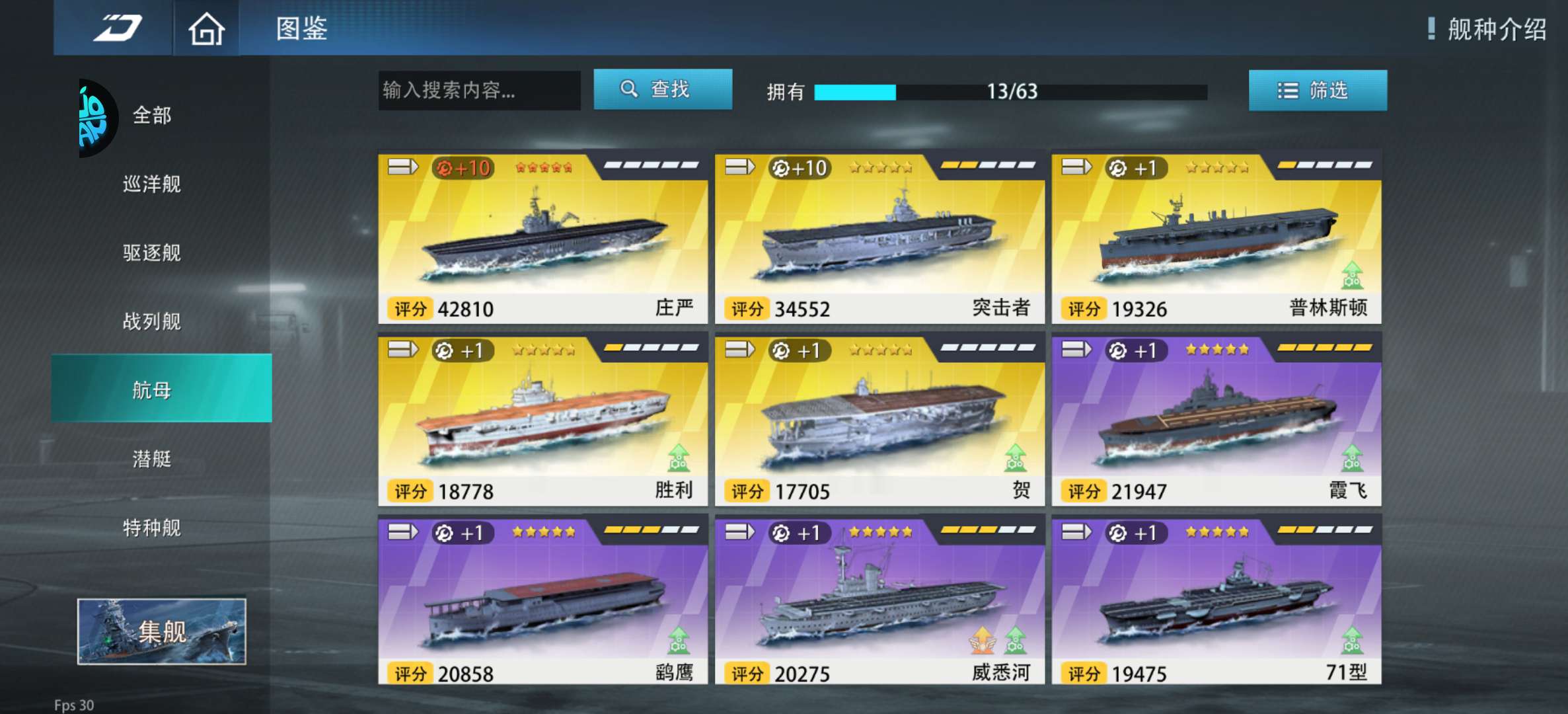Click the ship-type icon on 庄严 card
This screenshot has height=714, width=1568.
403,167
